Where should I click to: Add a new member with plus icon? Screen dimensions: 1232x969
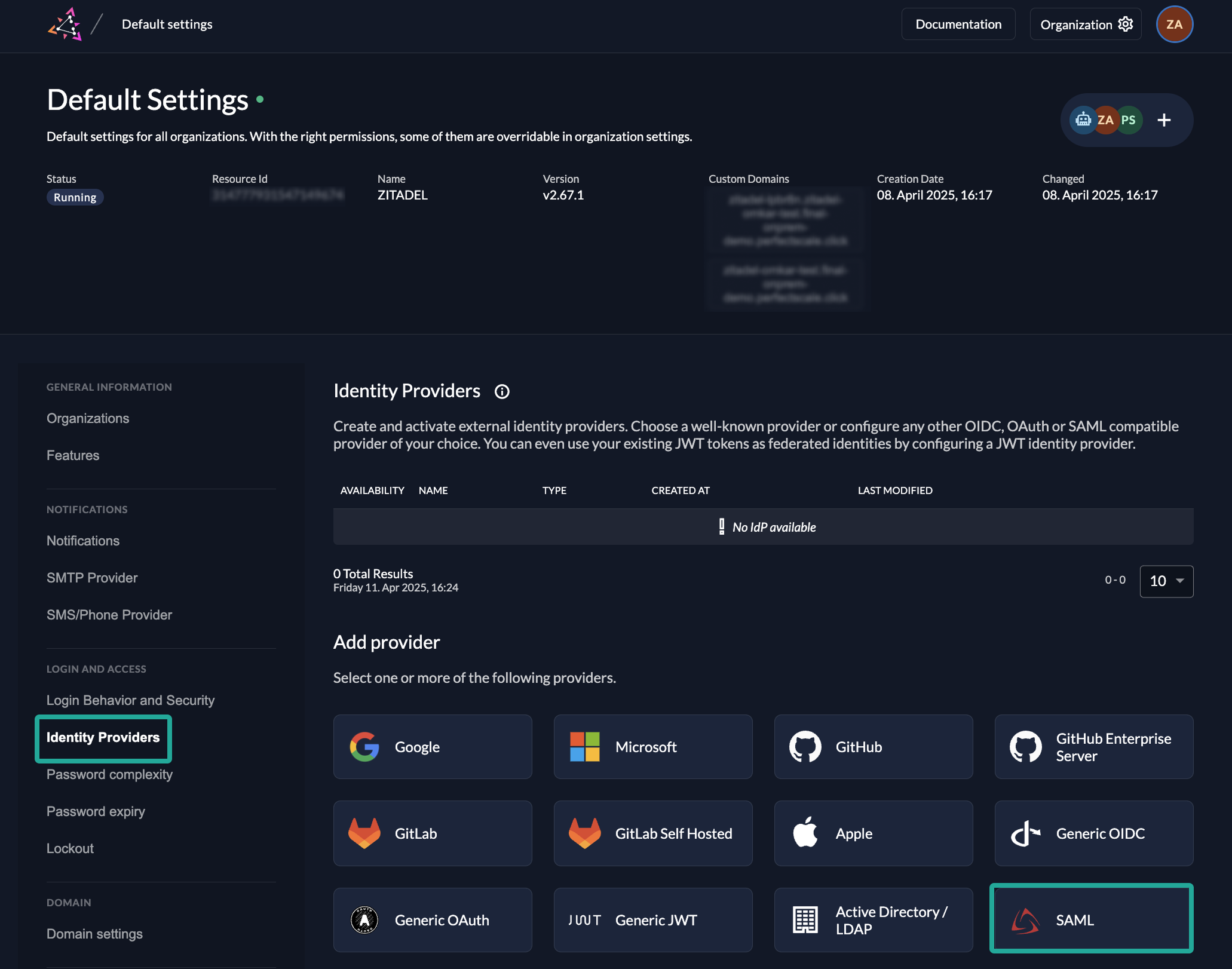tap(1164, 120)
